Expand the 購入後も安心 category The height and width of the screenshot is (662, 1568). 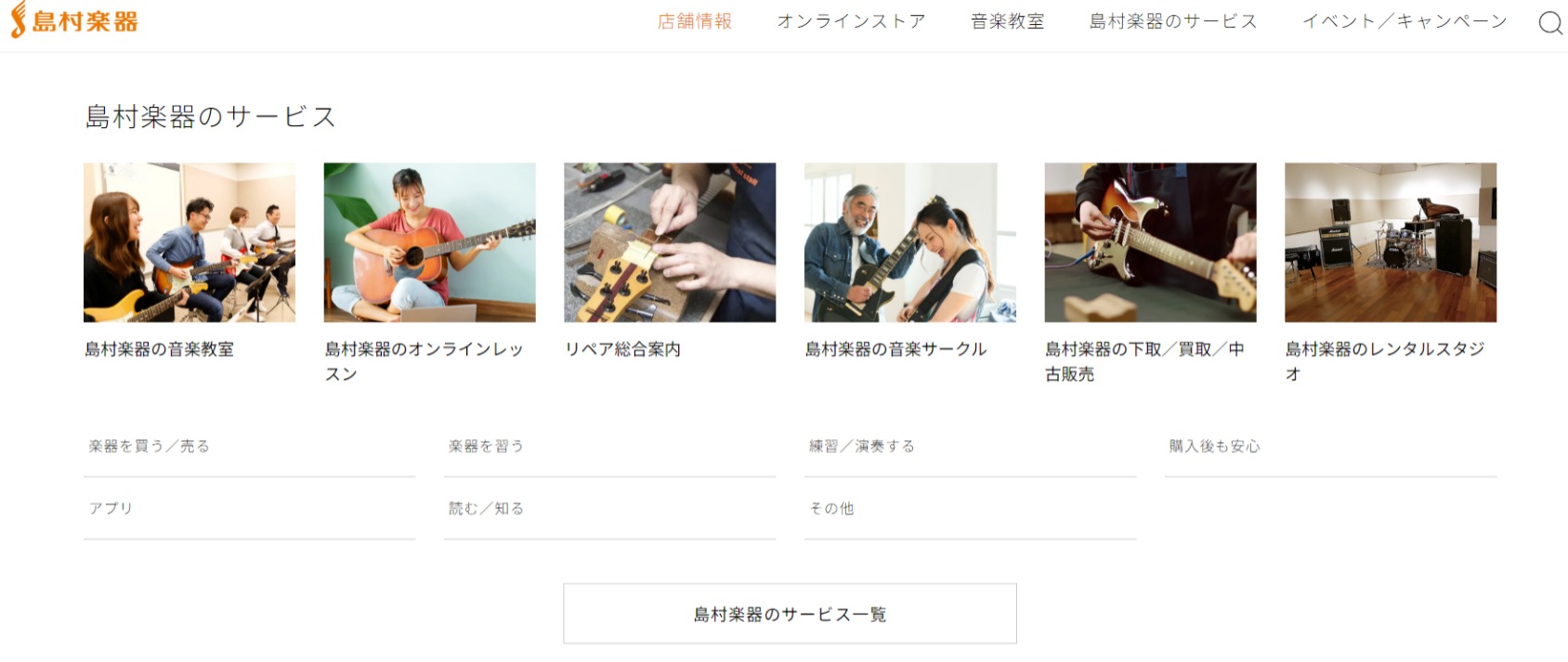point(1330,447)
